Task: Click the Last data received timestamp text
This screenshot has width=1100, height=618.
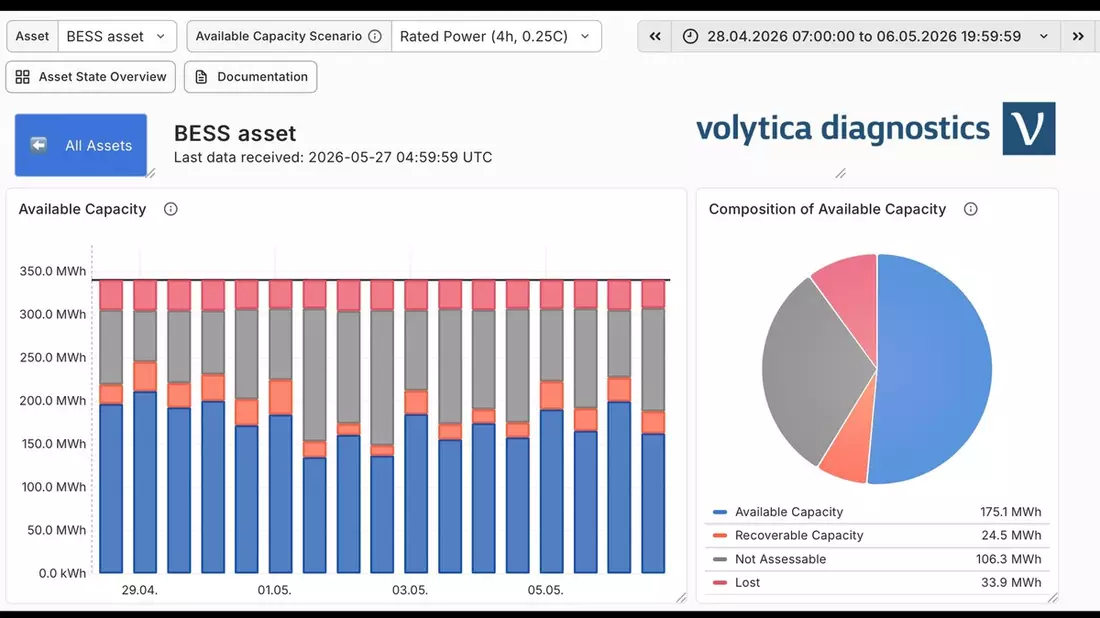Action: coord(333,157)
